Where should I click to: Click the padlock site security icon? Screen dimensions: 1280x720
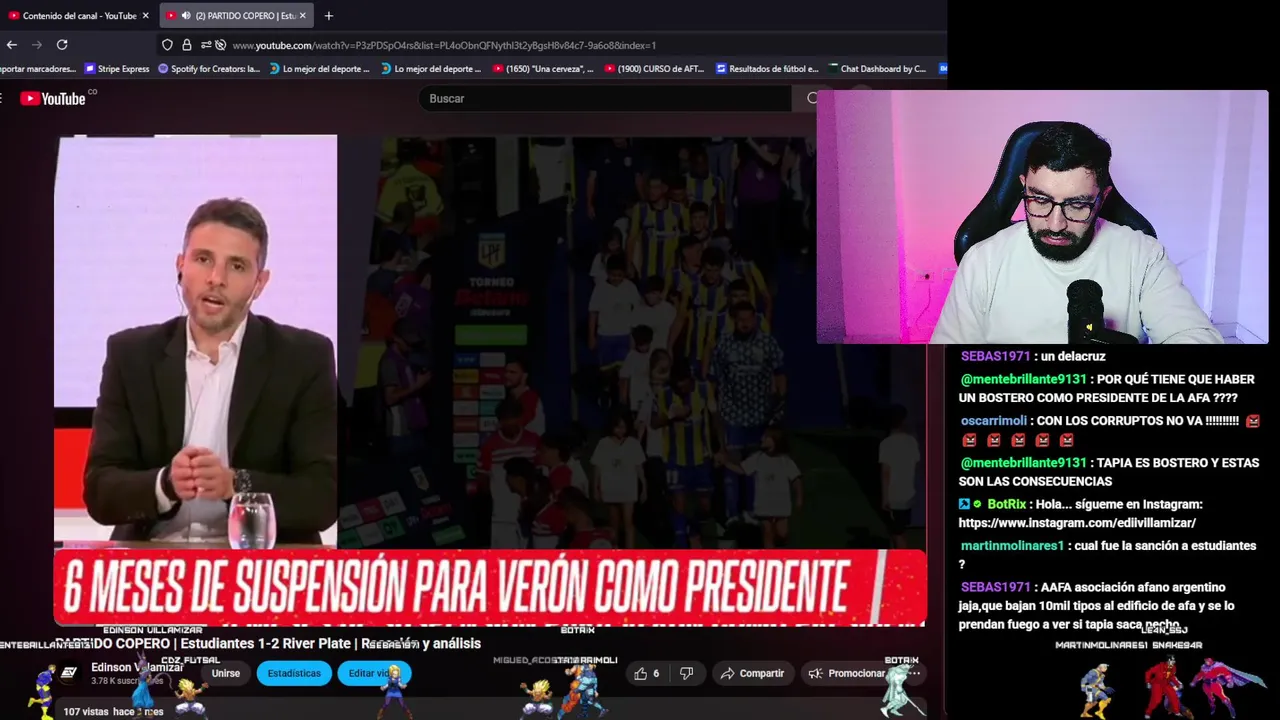click(x=186, y=45)
